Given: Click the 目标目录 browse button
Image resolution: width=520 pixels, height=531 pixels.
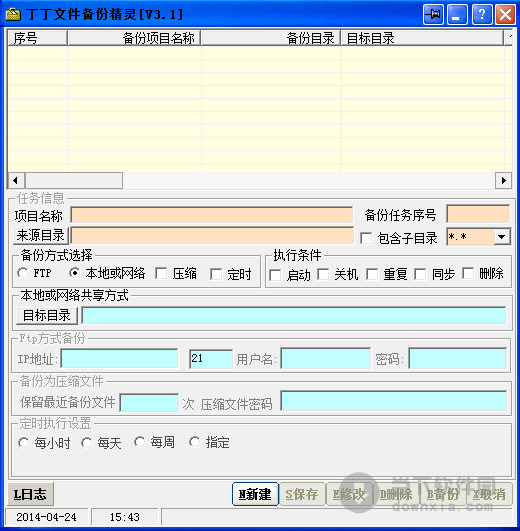Looking at the screenshot, I should point(47,316).
